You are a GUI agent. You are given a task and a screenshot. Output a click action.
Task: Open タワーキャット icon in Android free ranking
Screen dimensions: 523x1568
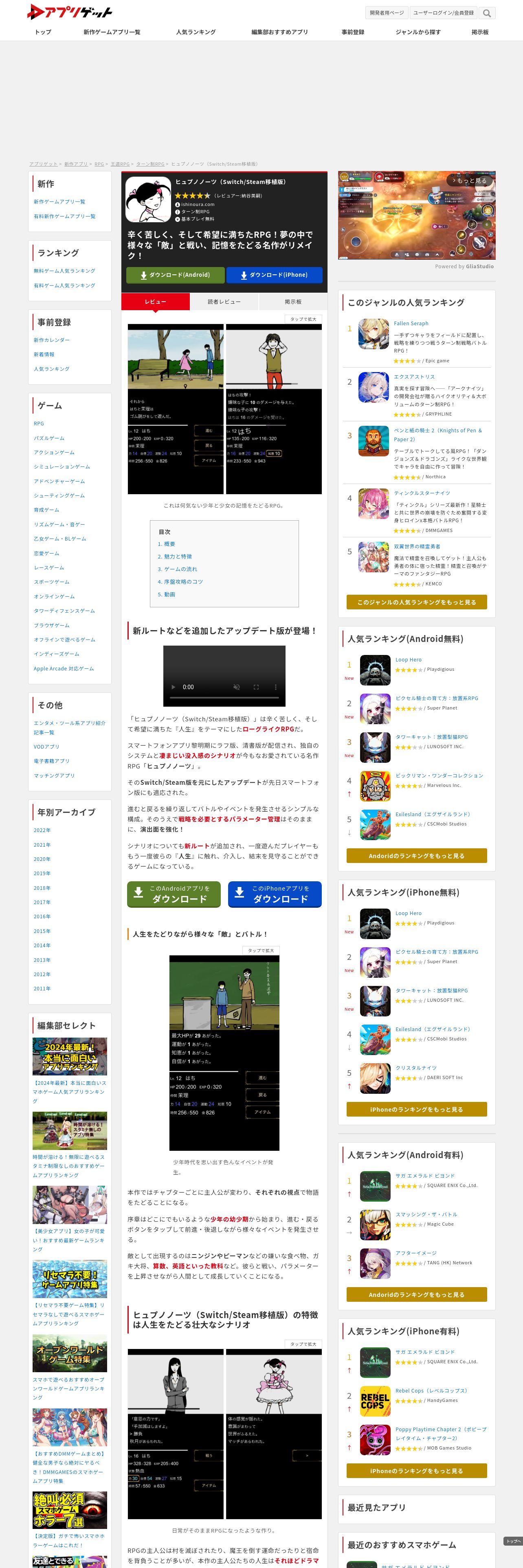375,747
